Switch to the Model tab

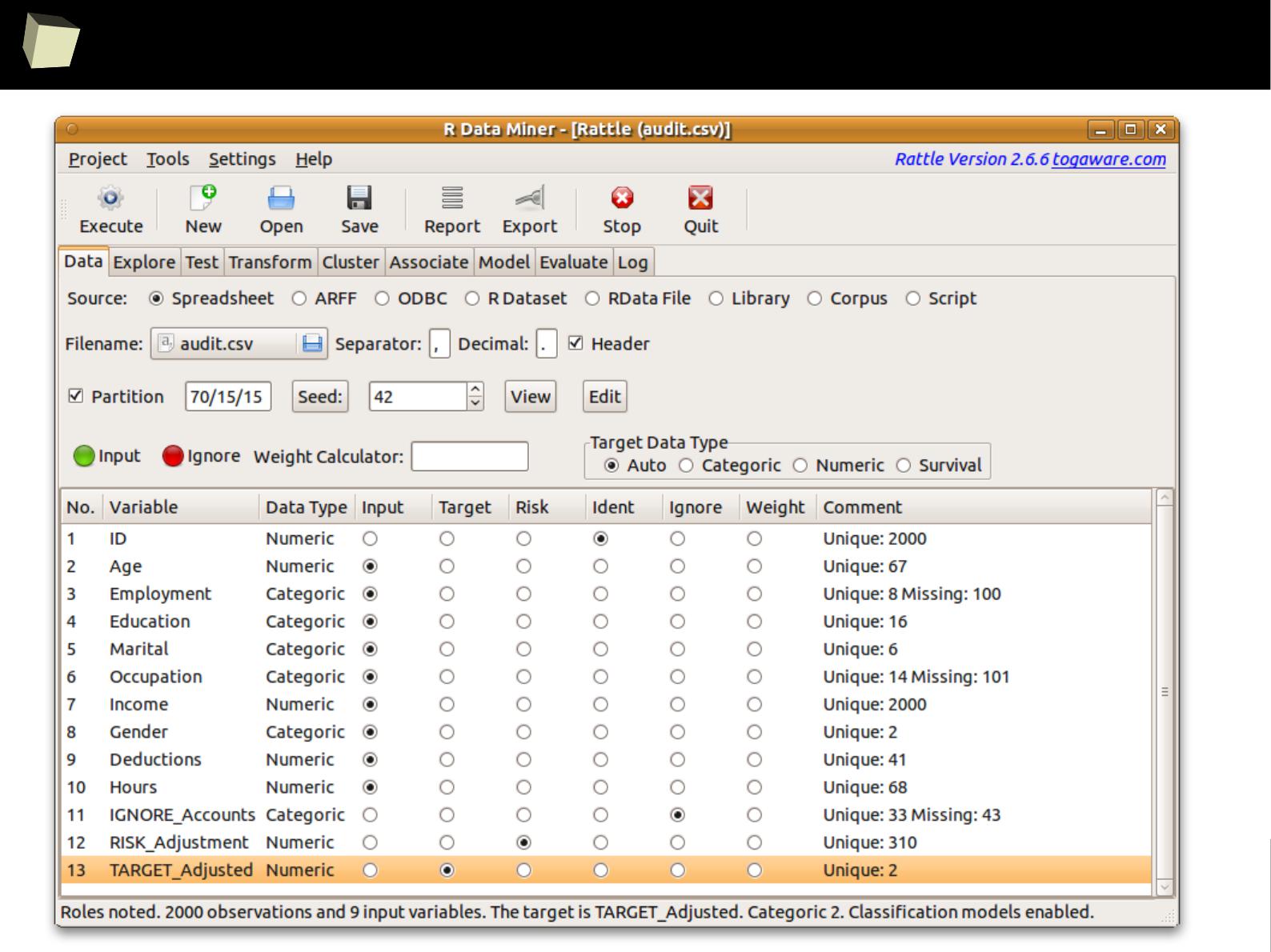click(504, 262)
